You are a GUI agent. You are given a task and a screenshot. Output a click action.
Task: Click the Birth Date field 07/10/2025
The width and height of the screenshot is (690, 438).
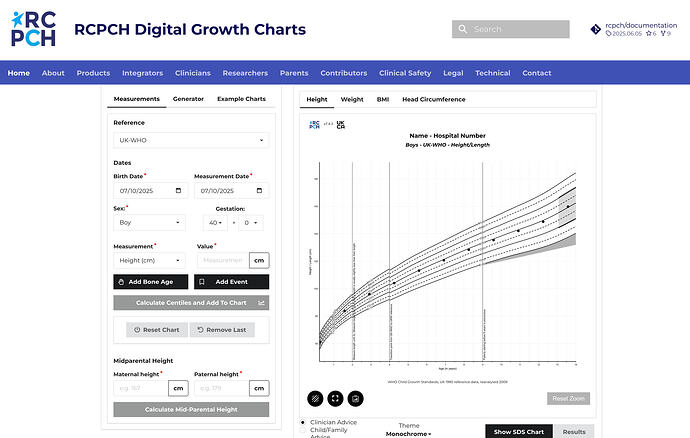pos(150,191)
